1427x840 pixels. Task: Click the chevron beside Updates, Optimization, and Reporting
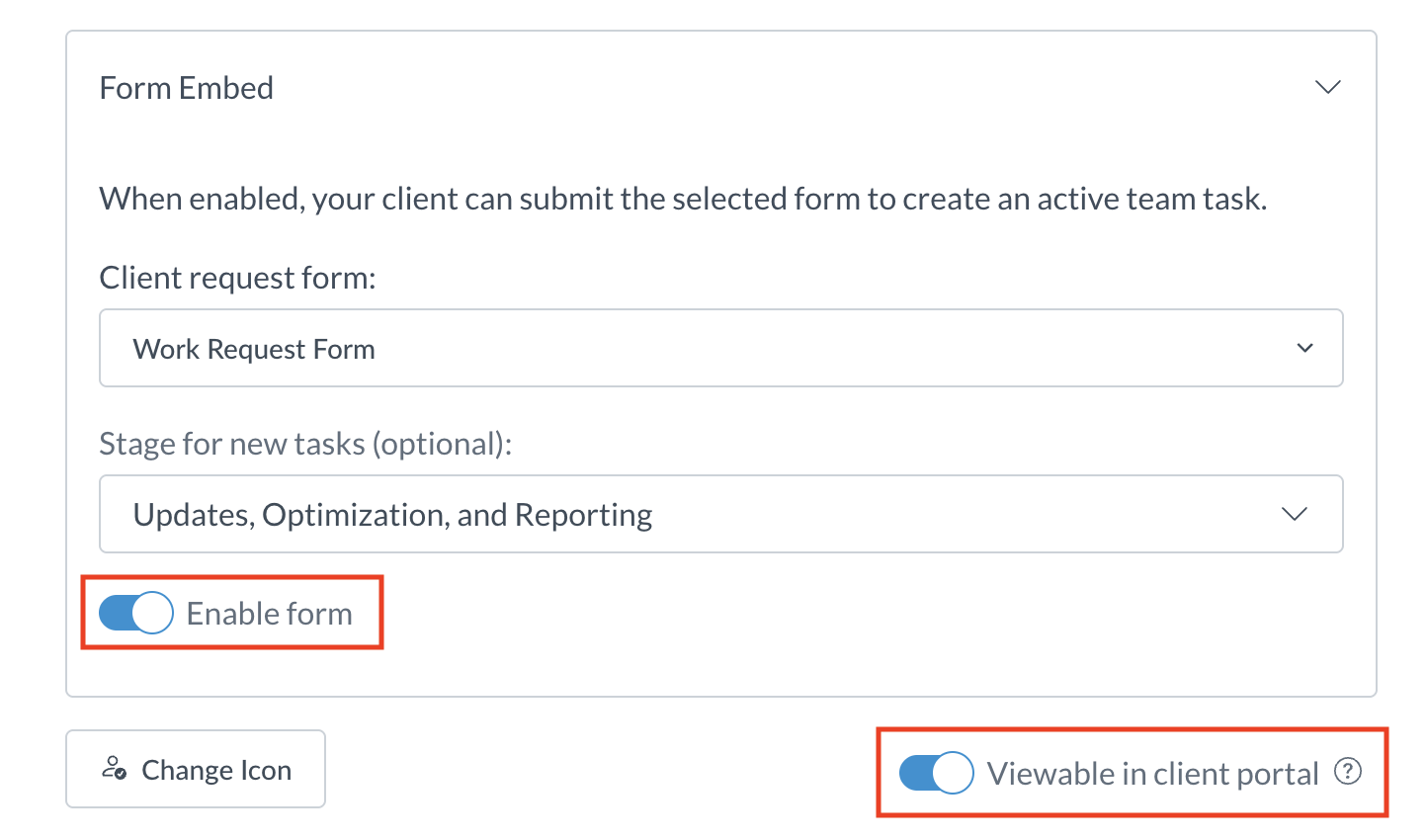pos(1294,514)
